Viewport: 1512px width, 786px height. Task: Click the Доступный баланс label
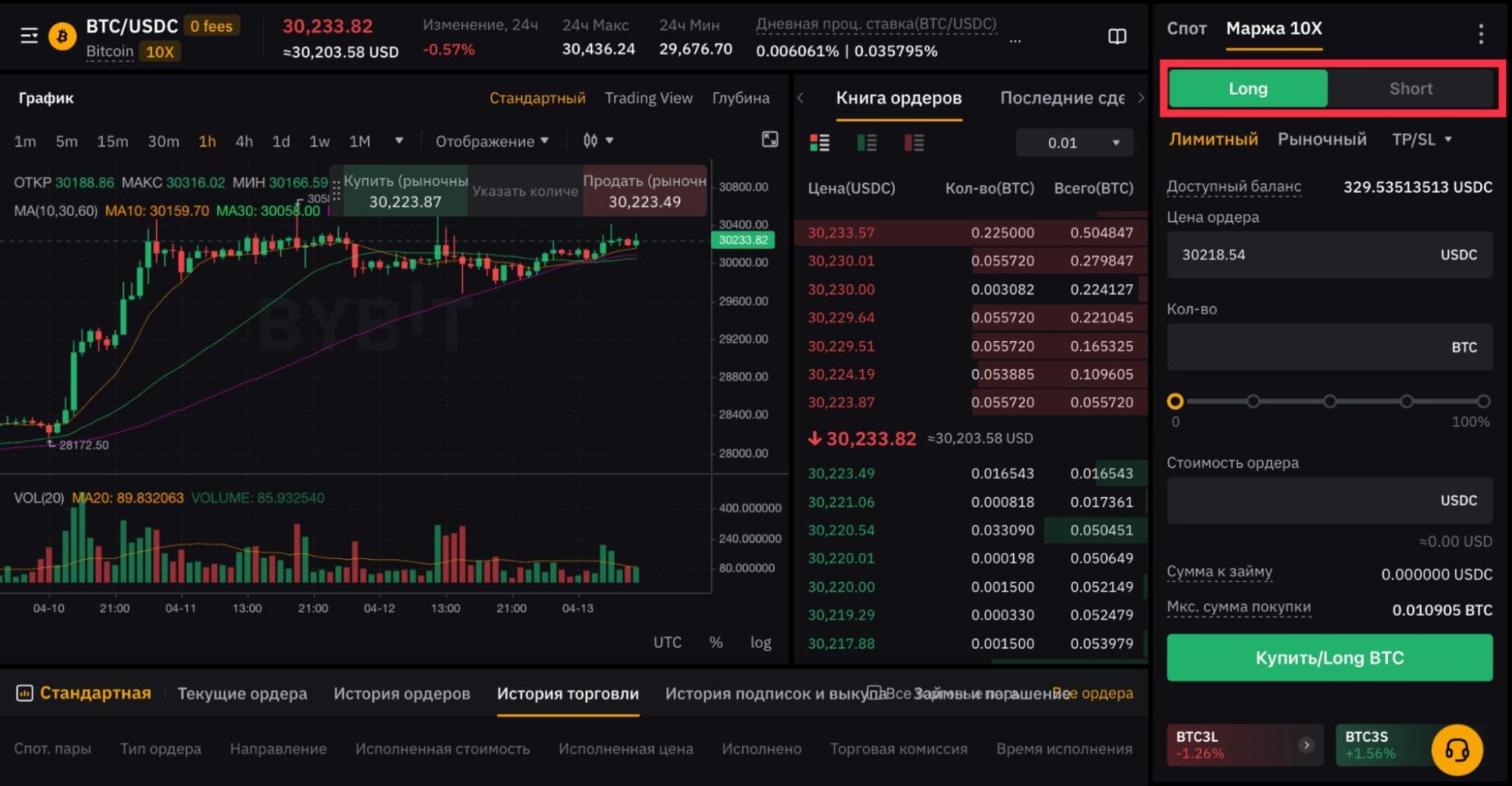coord(1234,186)
